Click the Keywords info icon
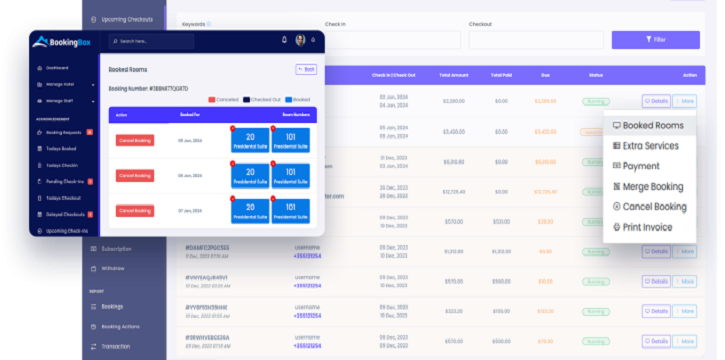This screenshot has width=725, height=360. click(209, 24)
